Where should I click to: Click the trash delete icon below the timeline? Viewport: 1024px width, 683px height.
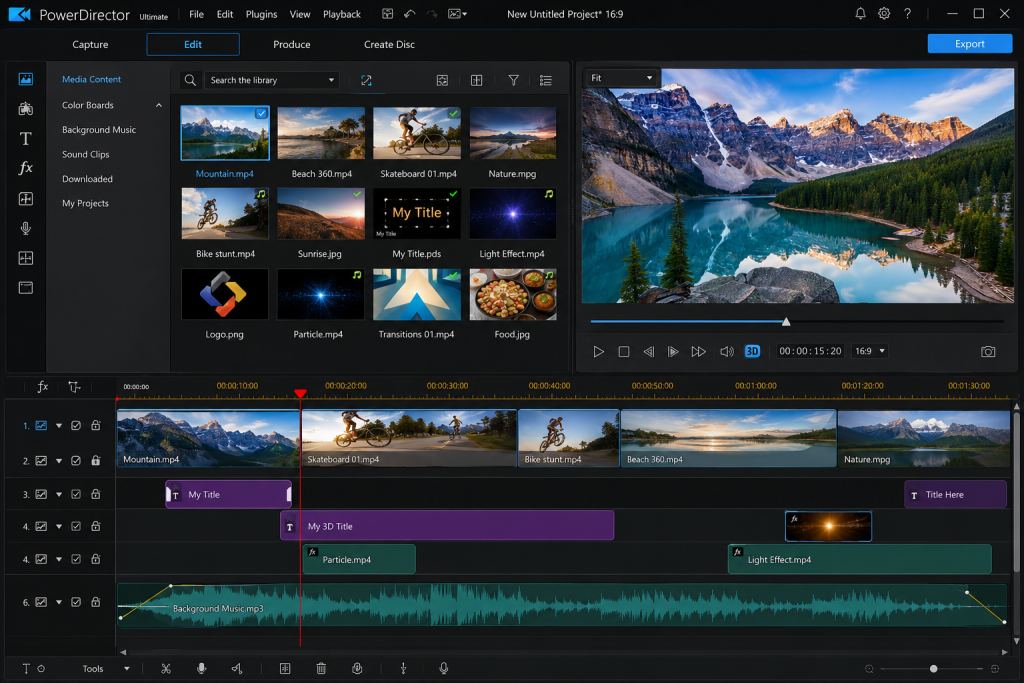[321, 668]
